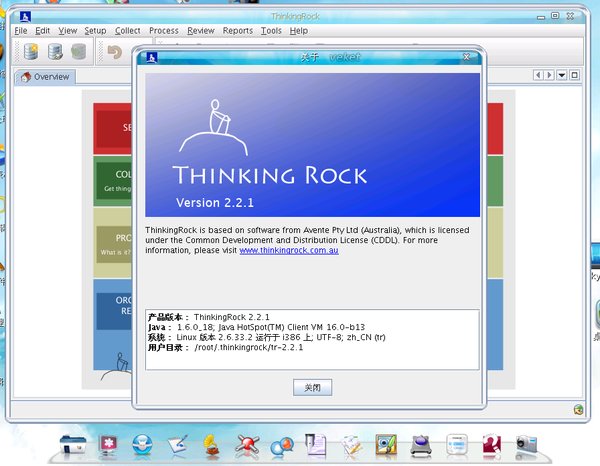The image size is (600, 466).
Task: Click the Thinking Rock splash banner image
Action: (x=312, y=140)
